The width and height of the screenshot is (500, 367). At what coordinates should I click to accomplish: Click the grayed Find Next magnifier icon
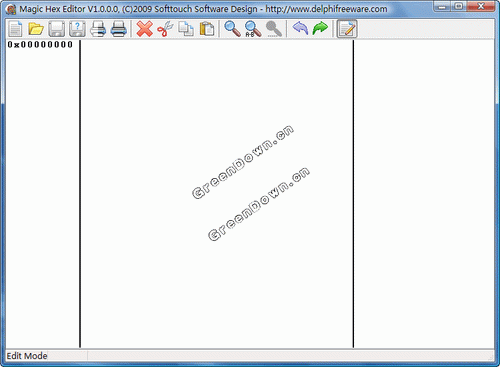pos(274,29)
